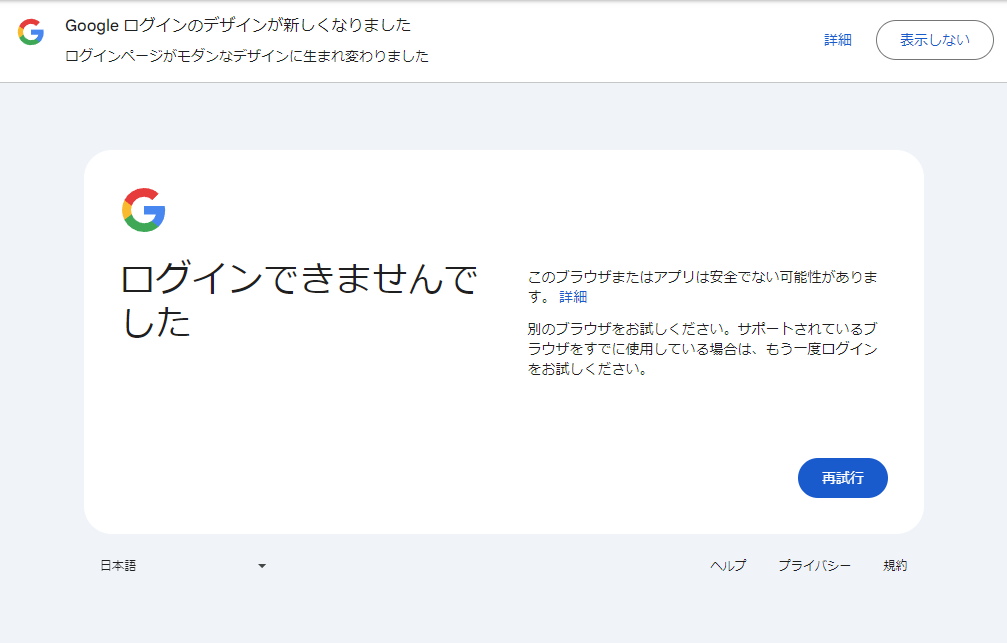Click the warning text このブラウザまたはアプリは安全でない
1007x643 pixels.
pos(702,277)
